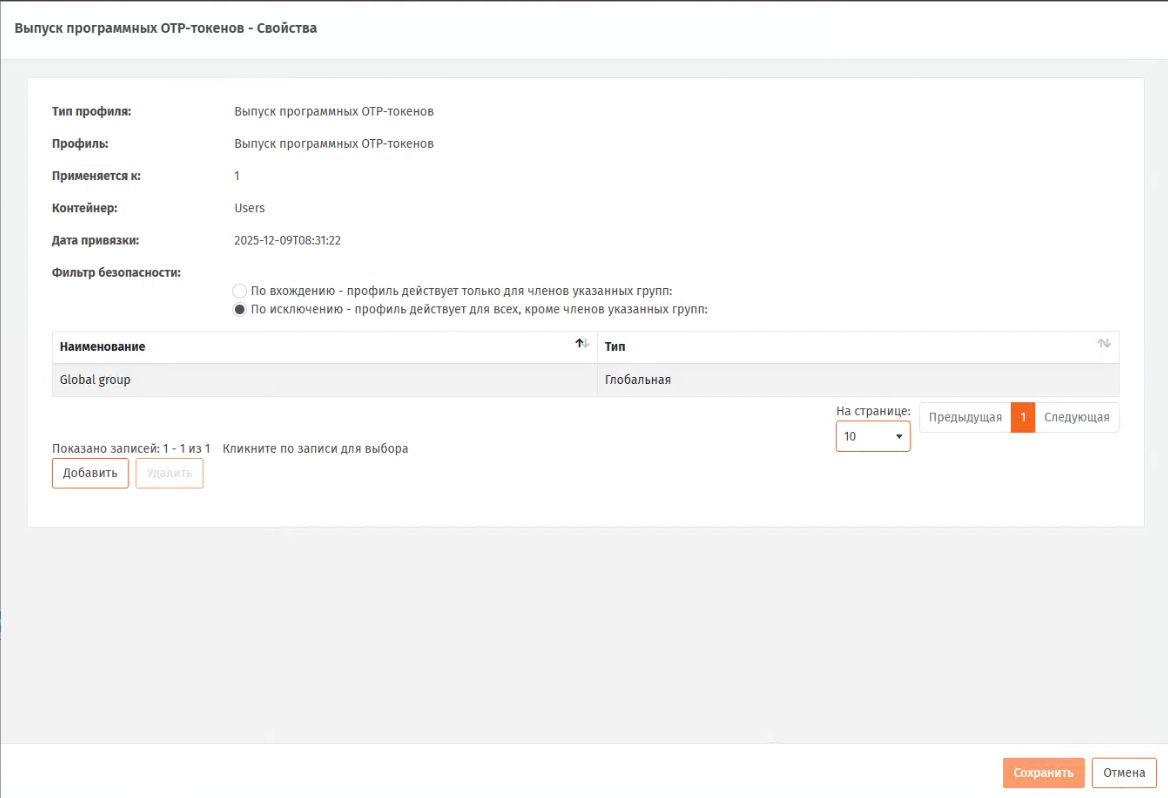Click the 'Наименование' column header

click(103, 347)
